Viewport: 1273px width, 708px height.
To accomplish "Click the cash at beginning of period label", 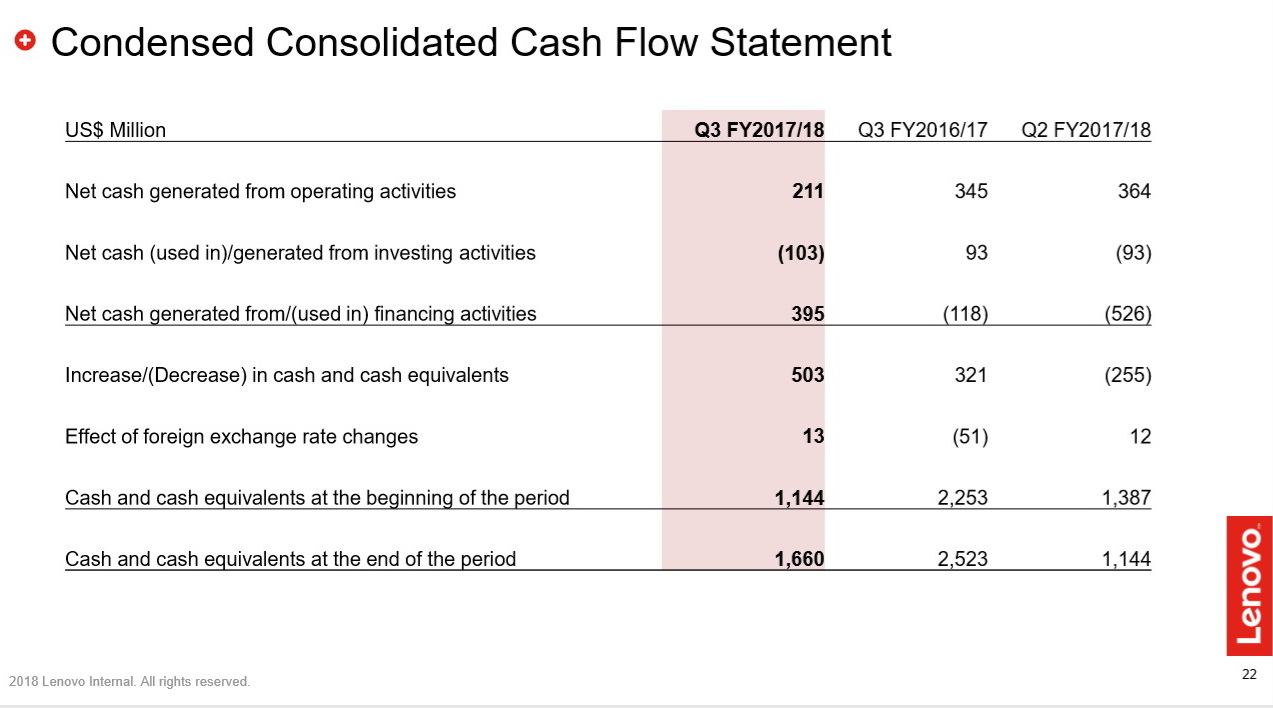I will (317, 498).
